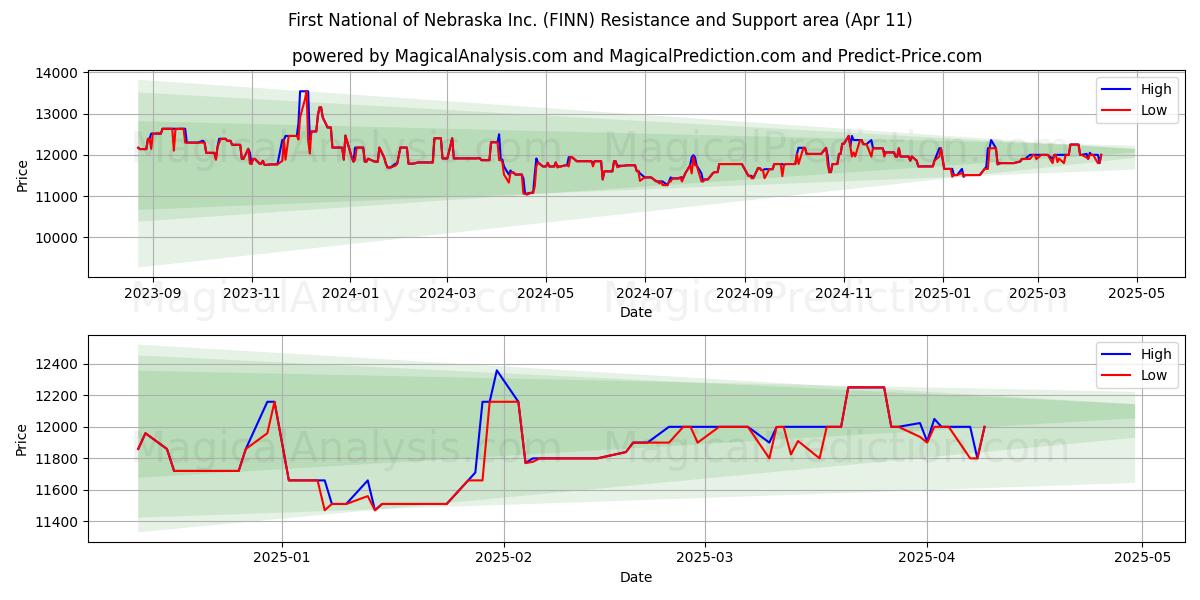Screen dimensions: 1200x600
Task: Click the 2025-02 date tick label
Action: [x=504, y=558]
